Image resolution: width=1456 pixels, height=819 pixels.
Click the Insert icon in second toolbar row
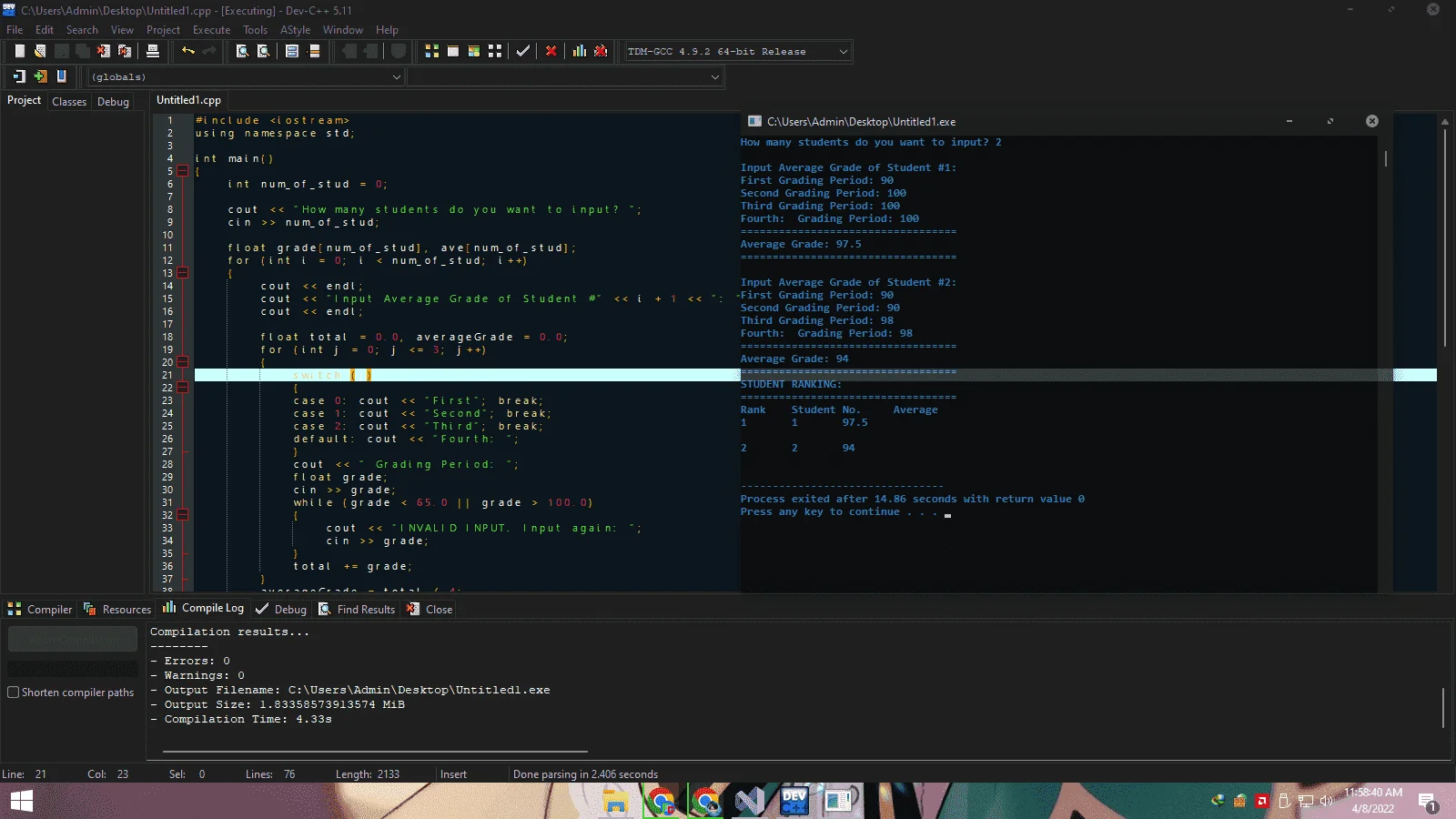pos(19,76)
